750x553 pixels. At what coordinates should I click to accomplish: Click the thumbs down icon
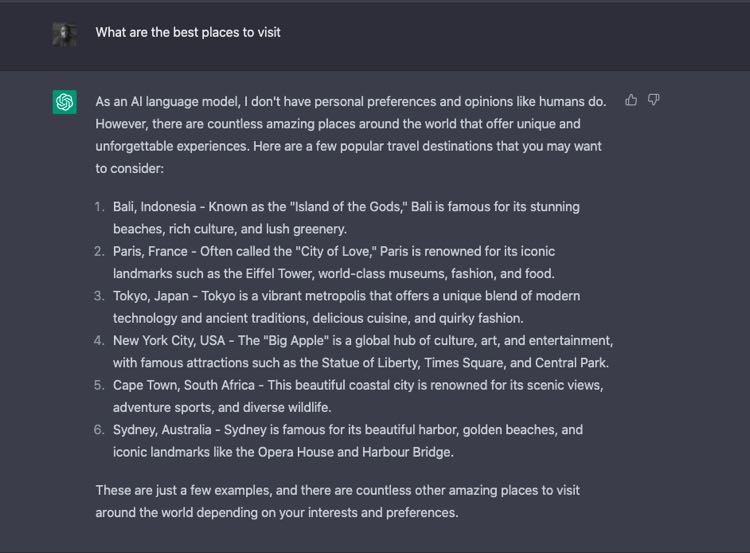[653, 100]
